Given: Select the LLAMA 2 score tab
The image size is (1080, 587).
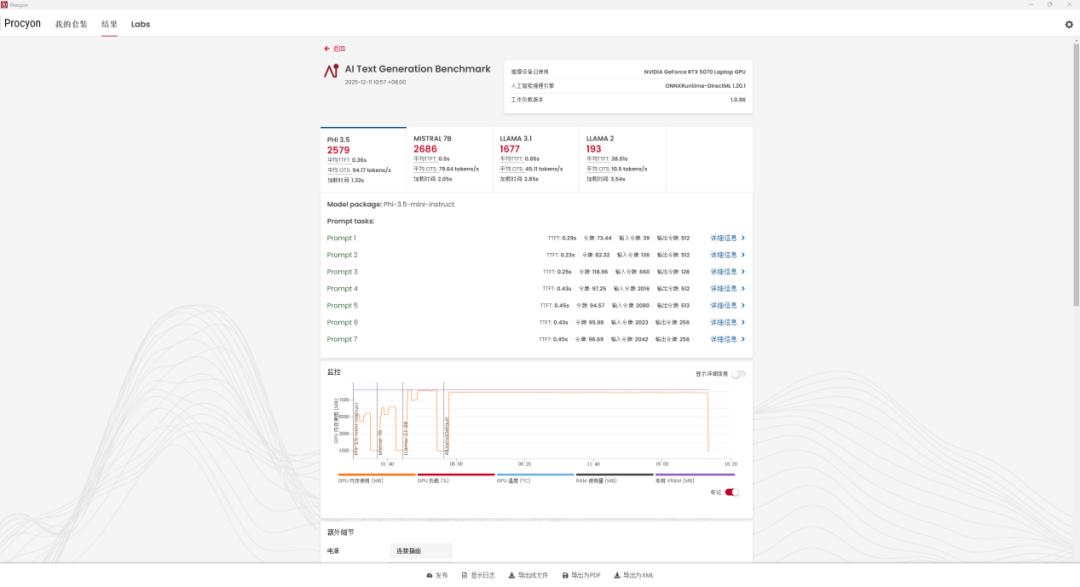Looking at the screenshot, I should click(x=623, y=159).
